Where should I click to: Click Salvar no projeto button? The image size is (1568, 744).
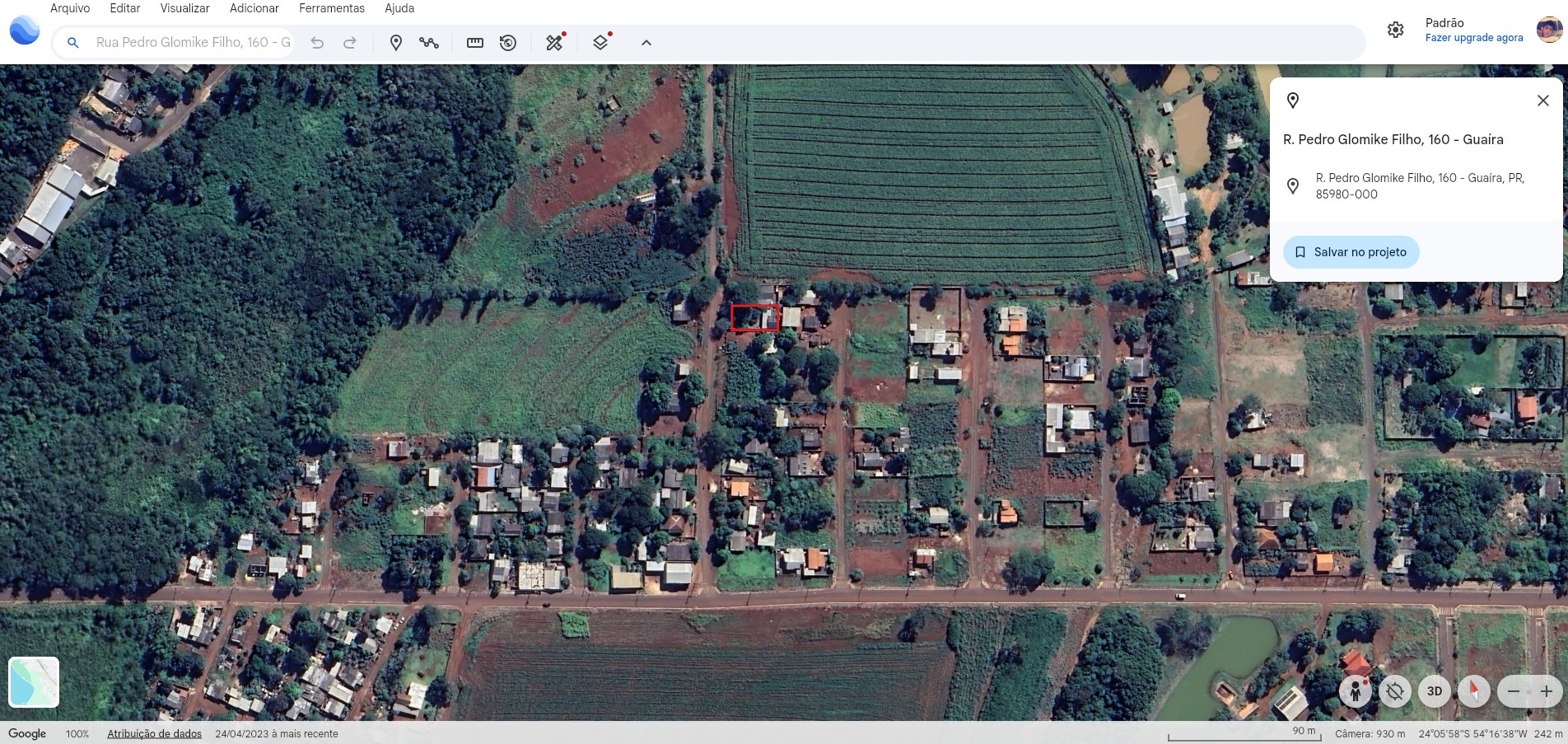pos(1351,252)
